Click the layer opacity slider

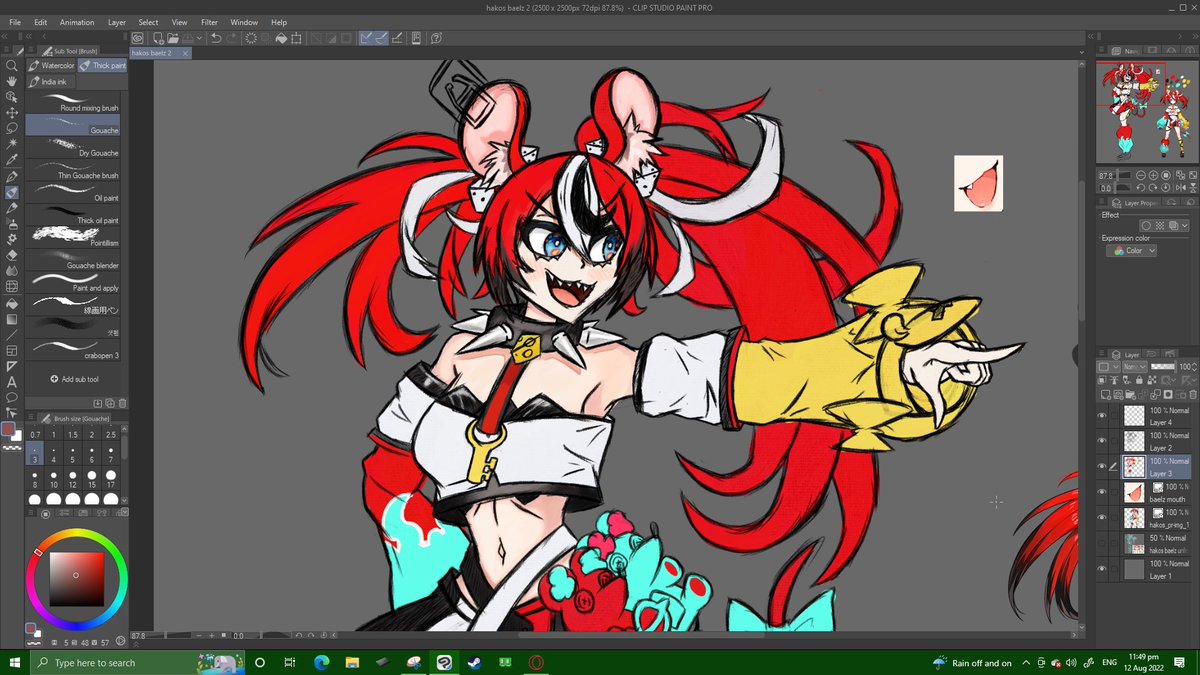pyautogui.click(x=1162, y=367)
